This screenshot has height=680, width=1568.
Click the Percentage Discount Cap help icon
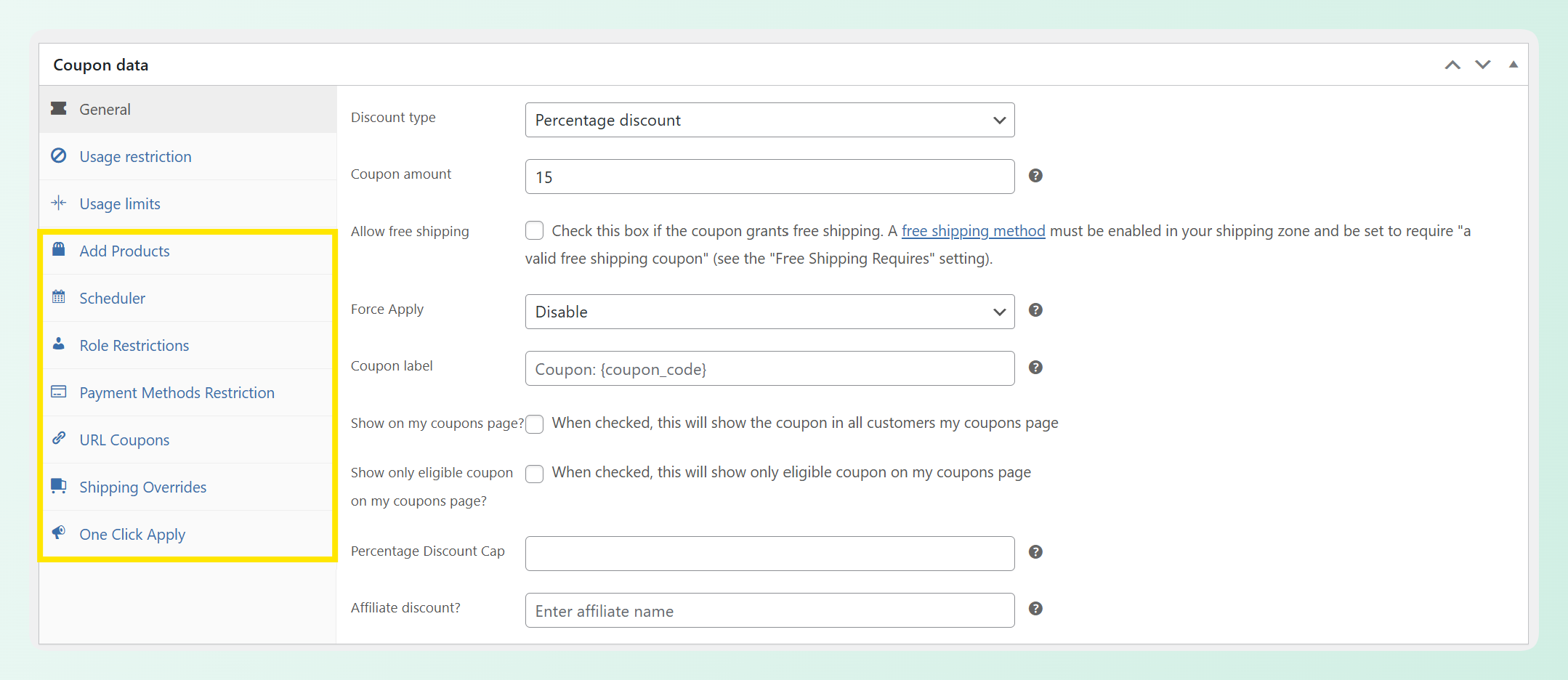(x=1035, y=552)
